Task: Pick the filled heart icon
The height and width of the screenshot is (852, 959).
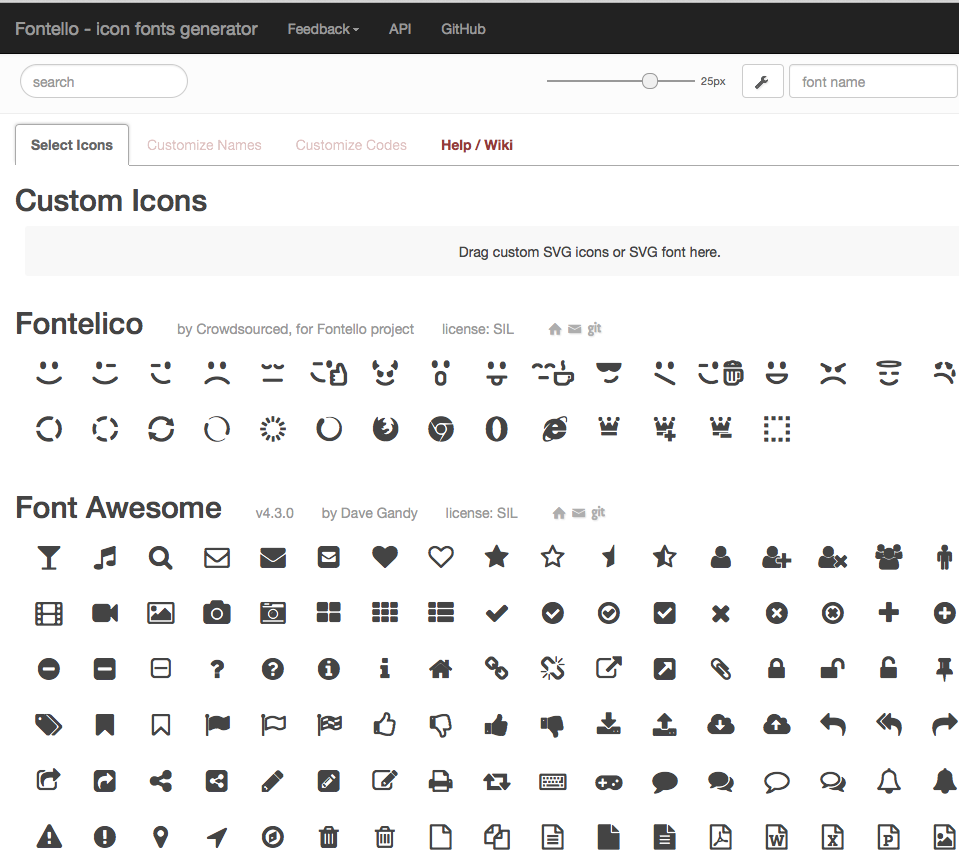Action: (385, 557)
